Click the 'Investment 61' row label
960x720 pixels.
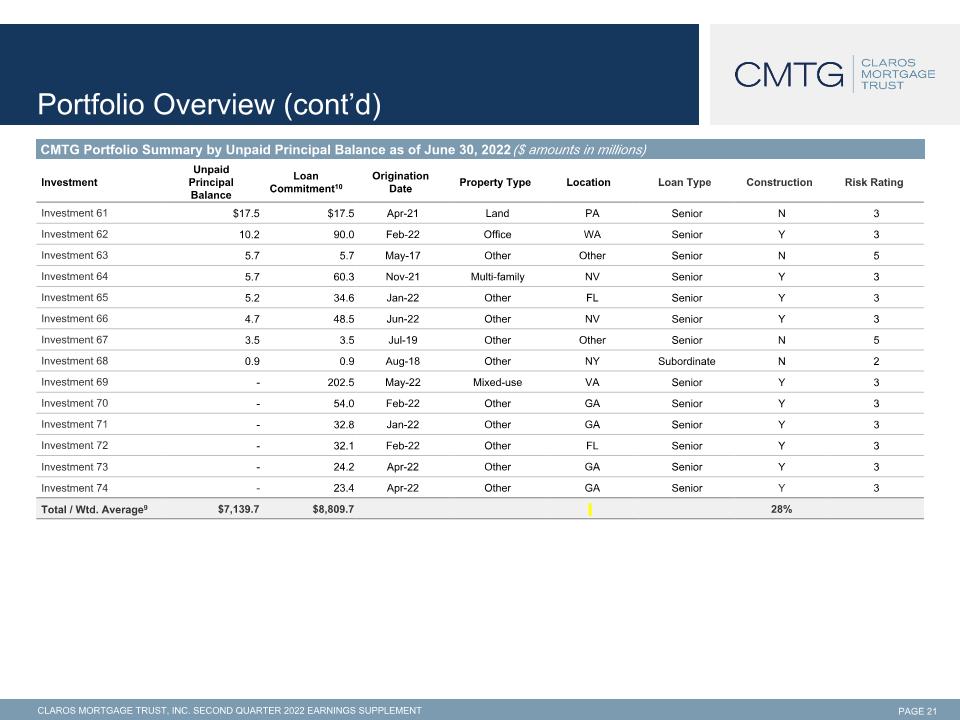74,213
